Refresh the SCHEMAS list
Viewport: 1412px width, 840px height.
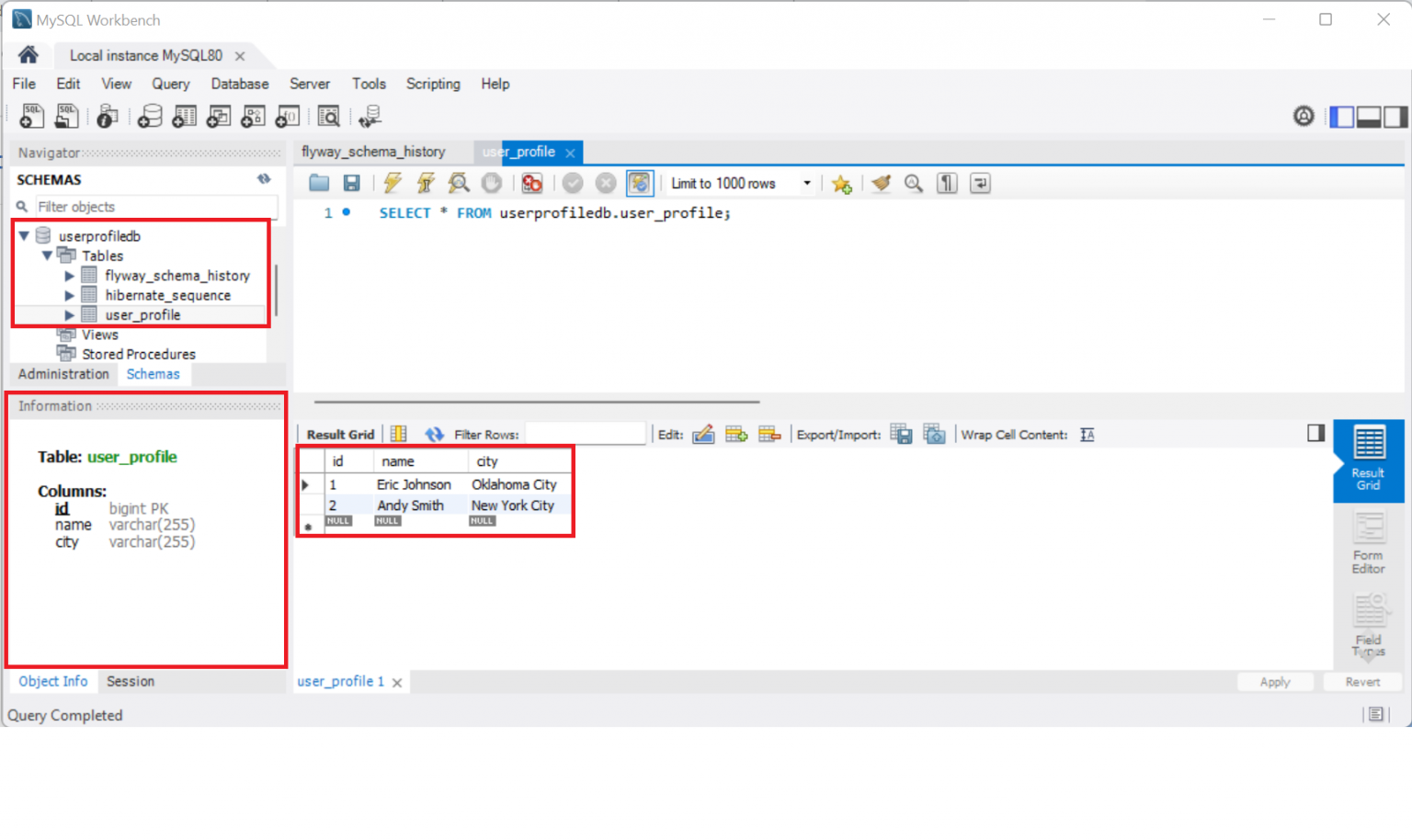(264, 179)
